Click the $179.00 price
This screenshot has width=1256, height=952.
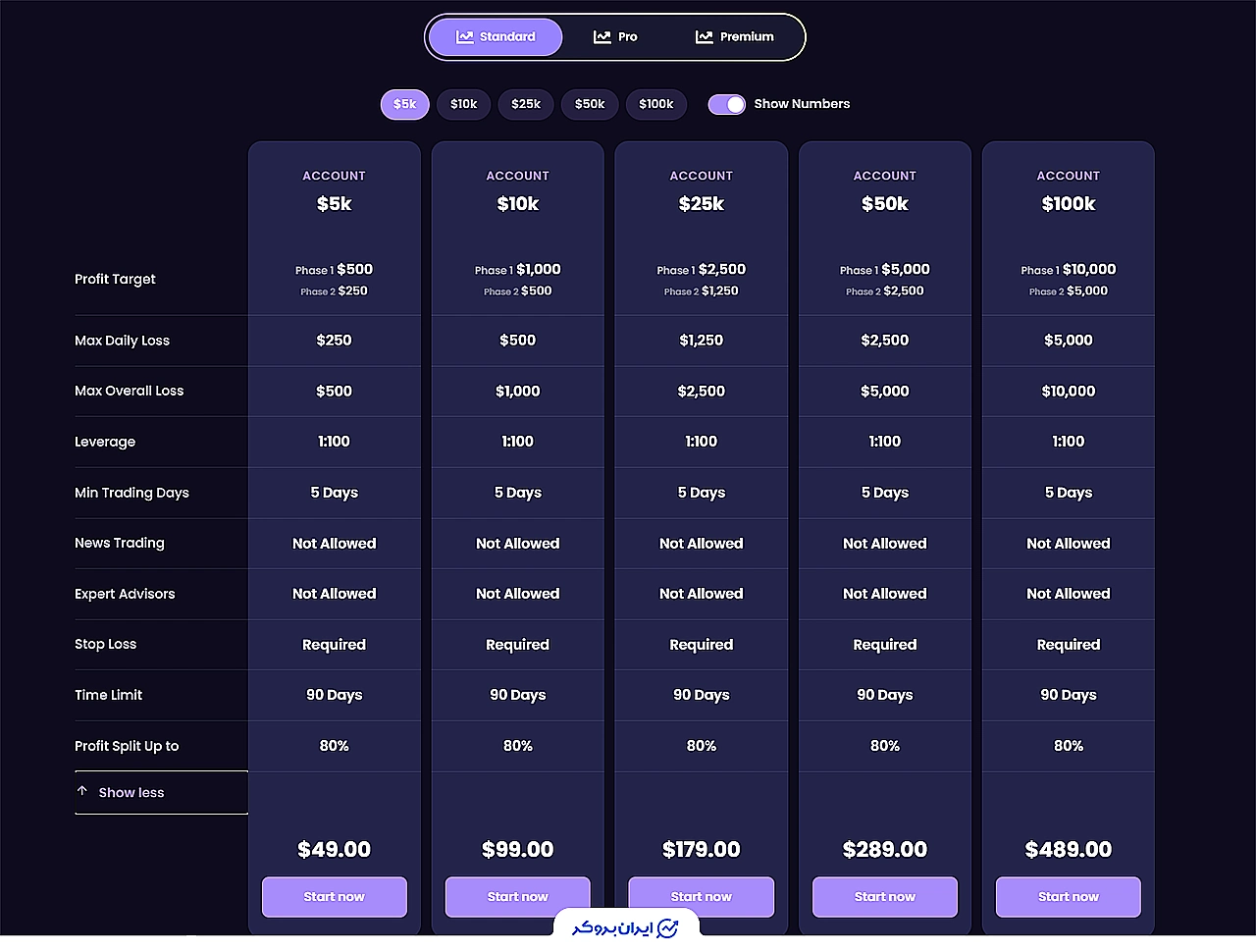[x=702, y=850]
